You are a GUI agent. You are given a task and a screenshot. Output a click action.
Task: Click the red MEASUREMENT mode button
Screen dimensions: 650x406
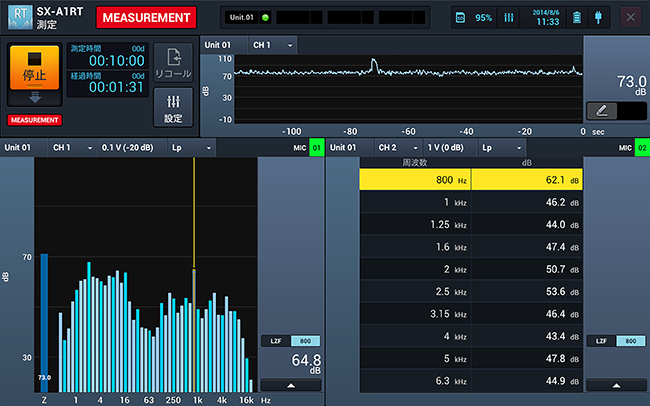coord(145,17)
